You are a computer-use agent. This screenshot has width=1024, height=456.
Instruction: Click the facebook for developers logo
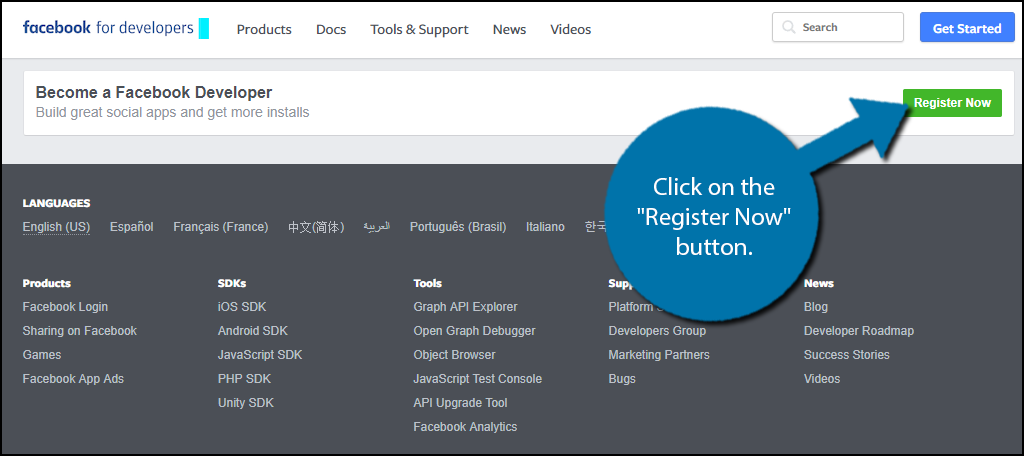tap(108, 28)
